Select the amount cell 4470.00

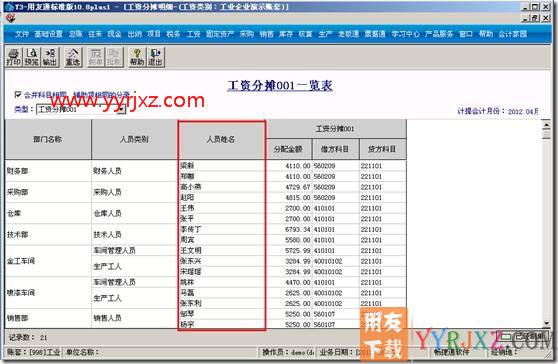point(289,283)
